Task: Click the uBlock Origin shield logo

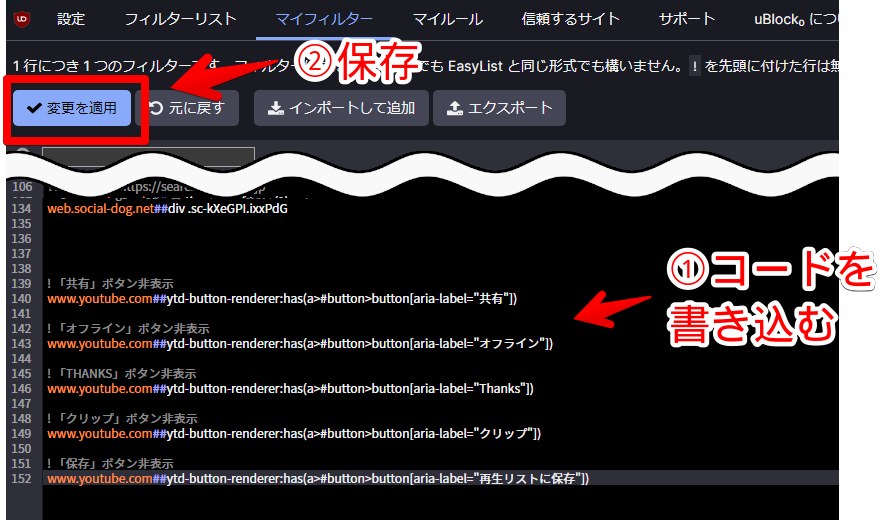Action: pyautogui.click(x=21, y=19)
